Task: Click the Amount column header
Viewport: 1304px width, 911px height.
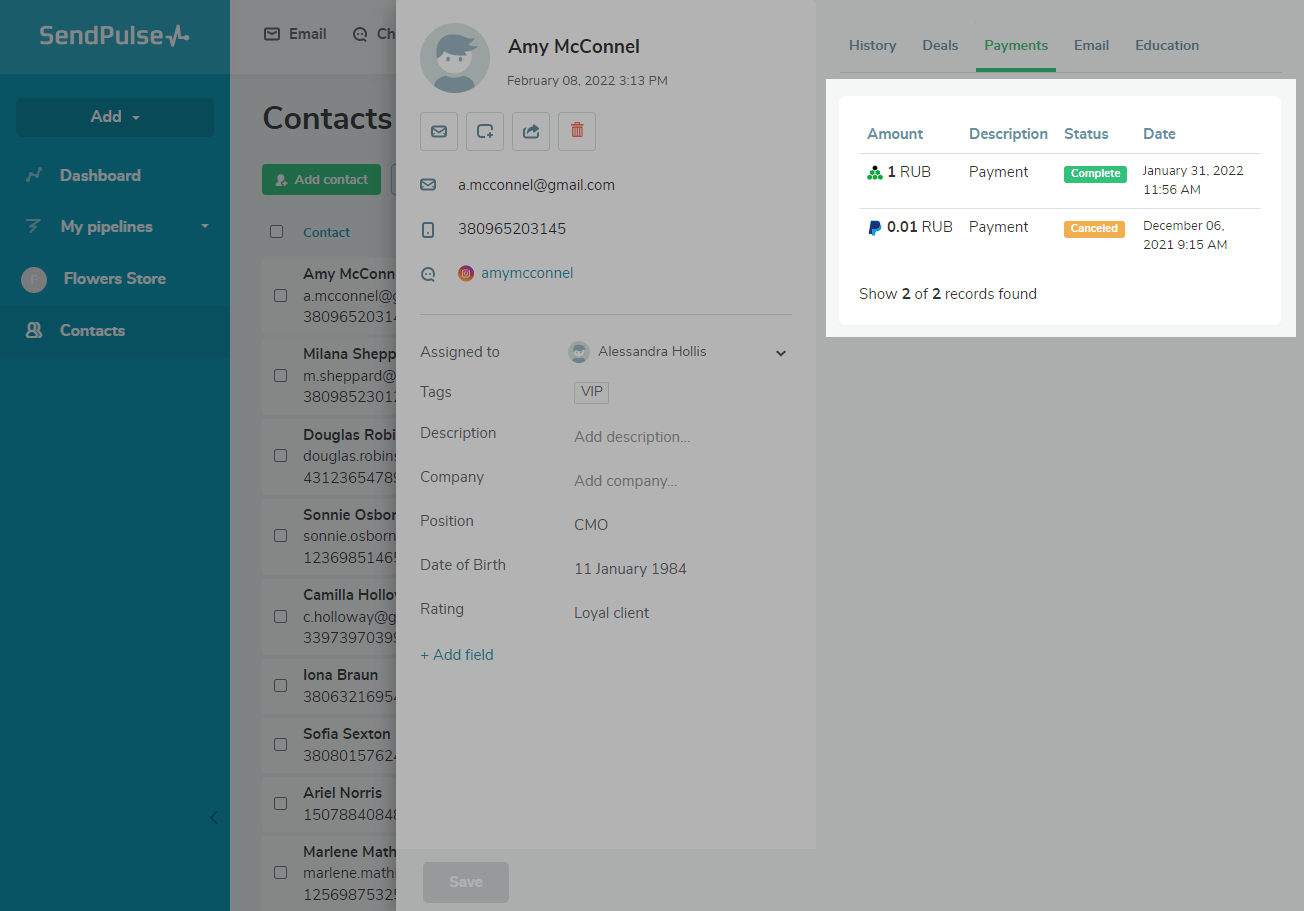Action: [x=895, y=134]
